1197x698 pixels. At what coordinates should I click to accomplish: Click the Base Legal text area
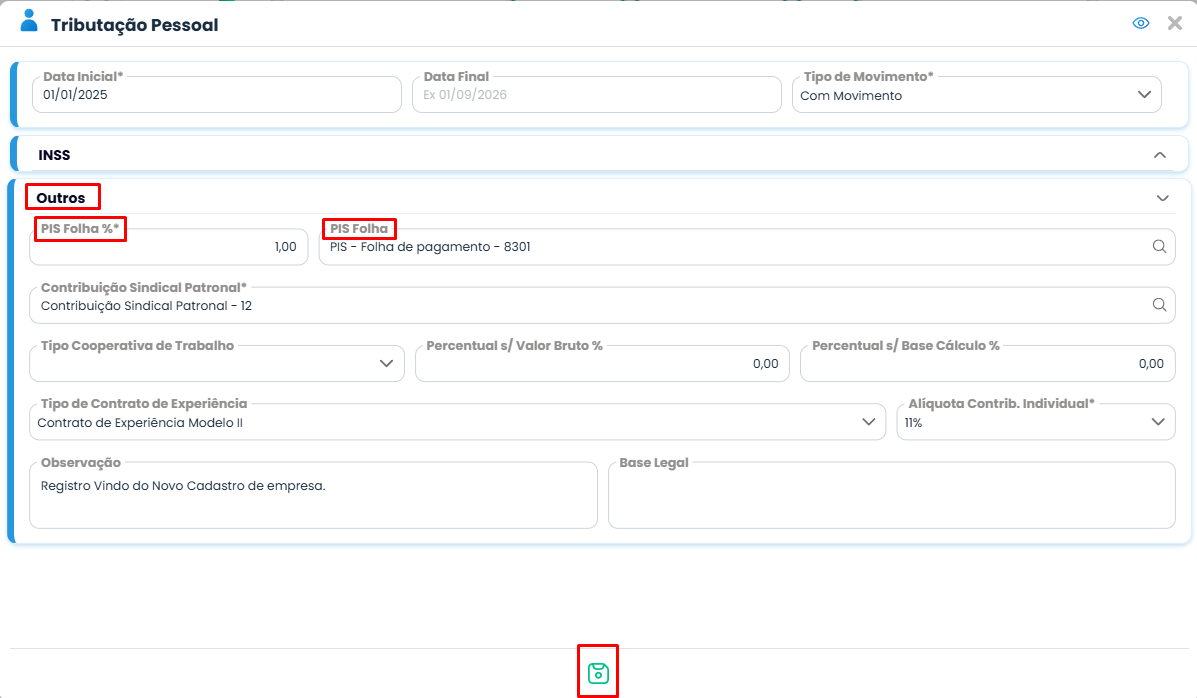point(892,495)
